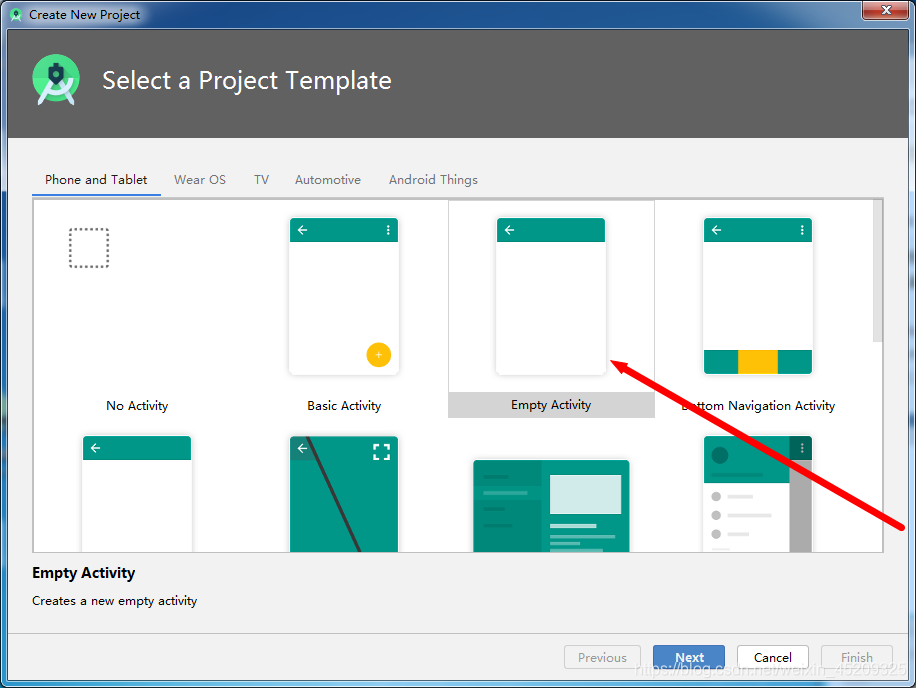This screenshot has width=916, height=688.
Task: Click the Cancel button
Action: [773, 657]
